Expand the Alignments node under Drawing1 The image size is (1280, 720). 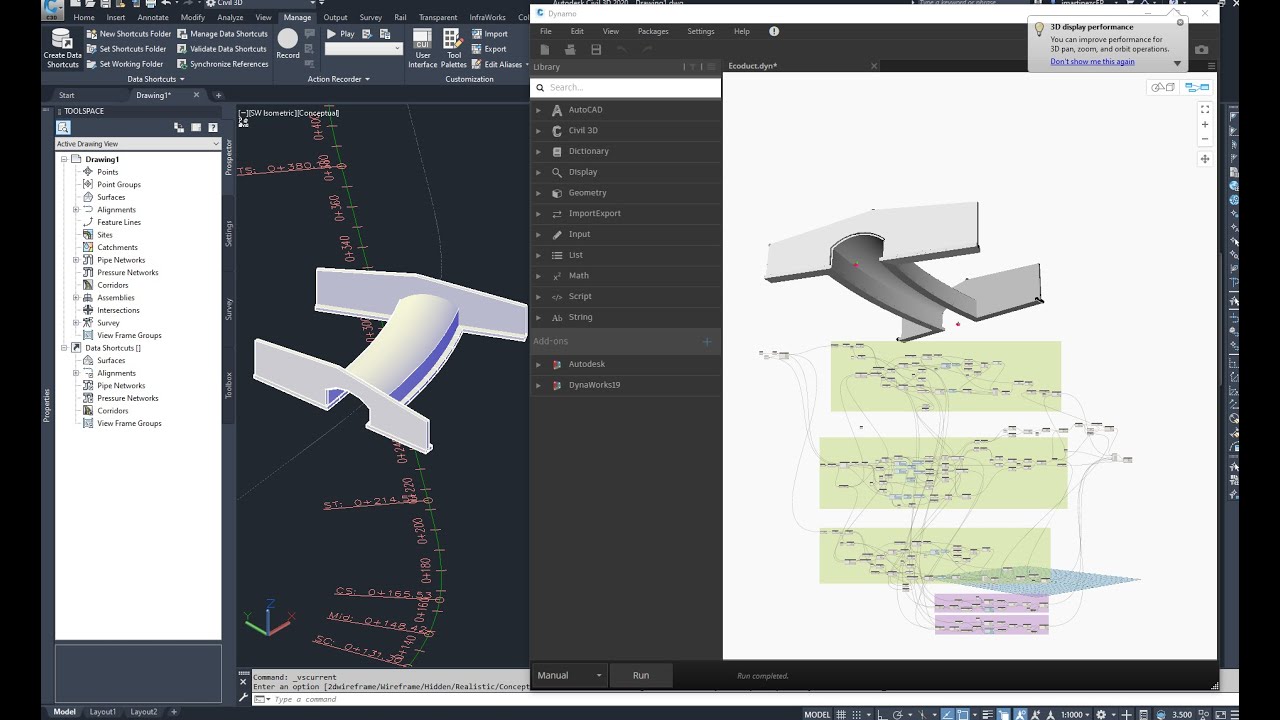76,210
